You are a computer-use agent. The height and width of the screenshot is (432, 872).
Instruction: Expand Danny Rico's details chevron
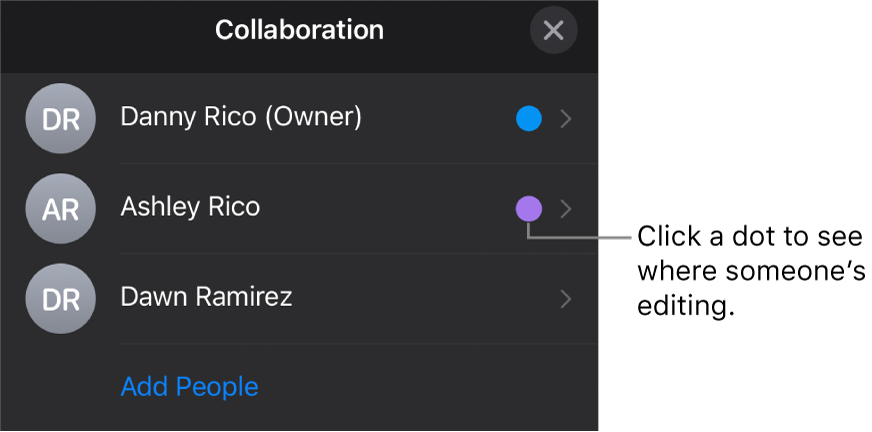(x=566, y=118)
